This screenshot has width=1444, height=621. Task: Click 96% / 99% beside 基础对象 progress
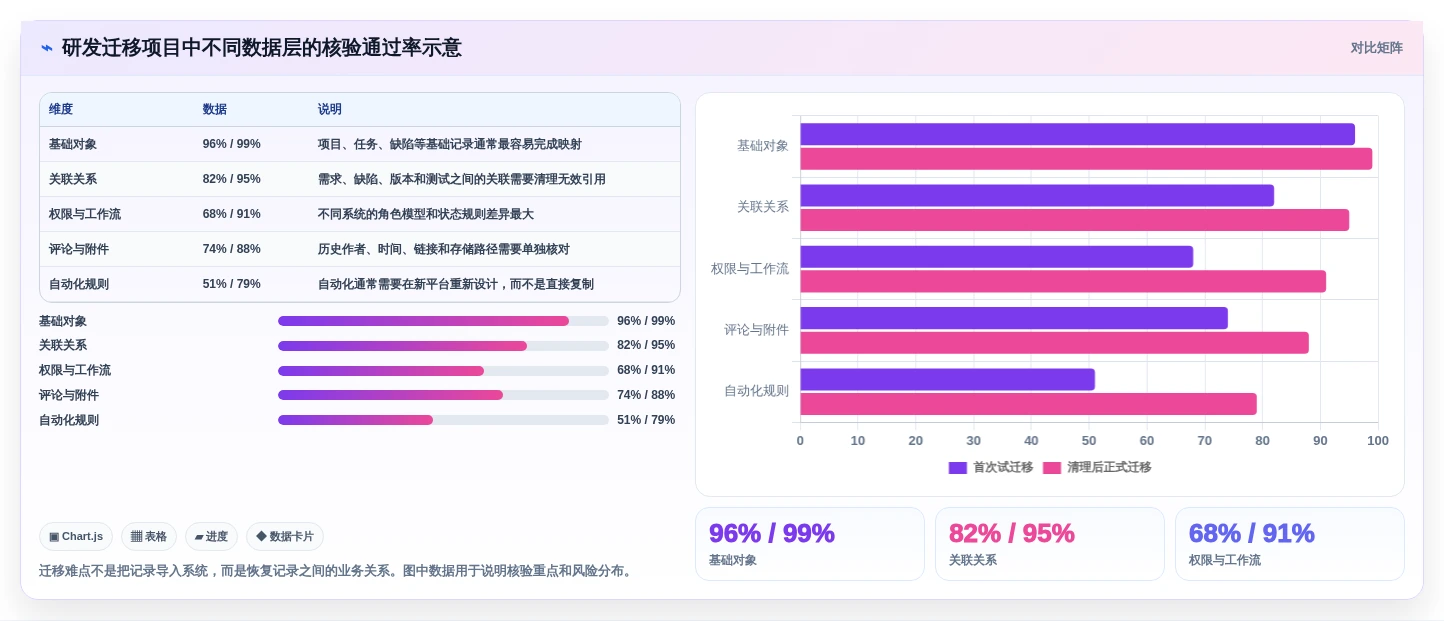click(x=646, y=321)
